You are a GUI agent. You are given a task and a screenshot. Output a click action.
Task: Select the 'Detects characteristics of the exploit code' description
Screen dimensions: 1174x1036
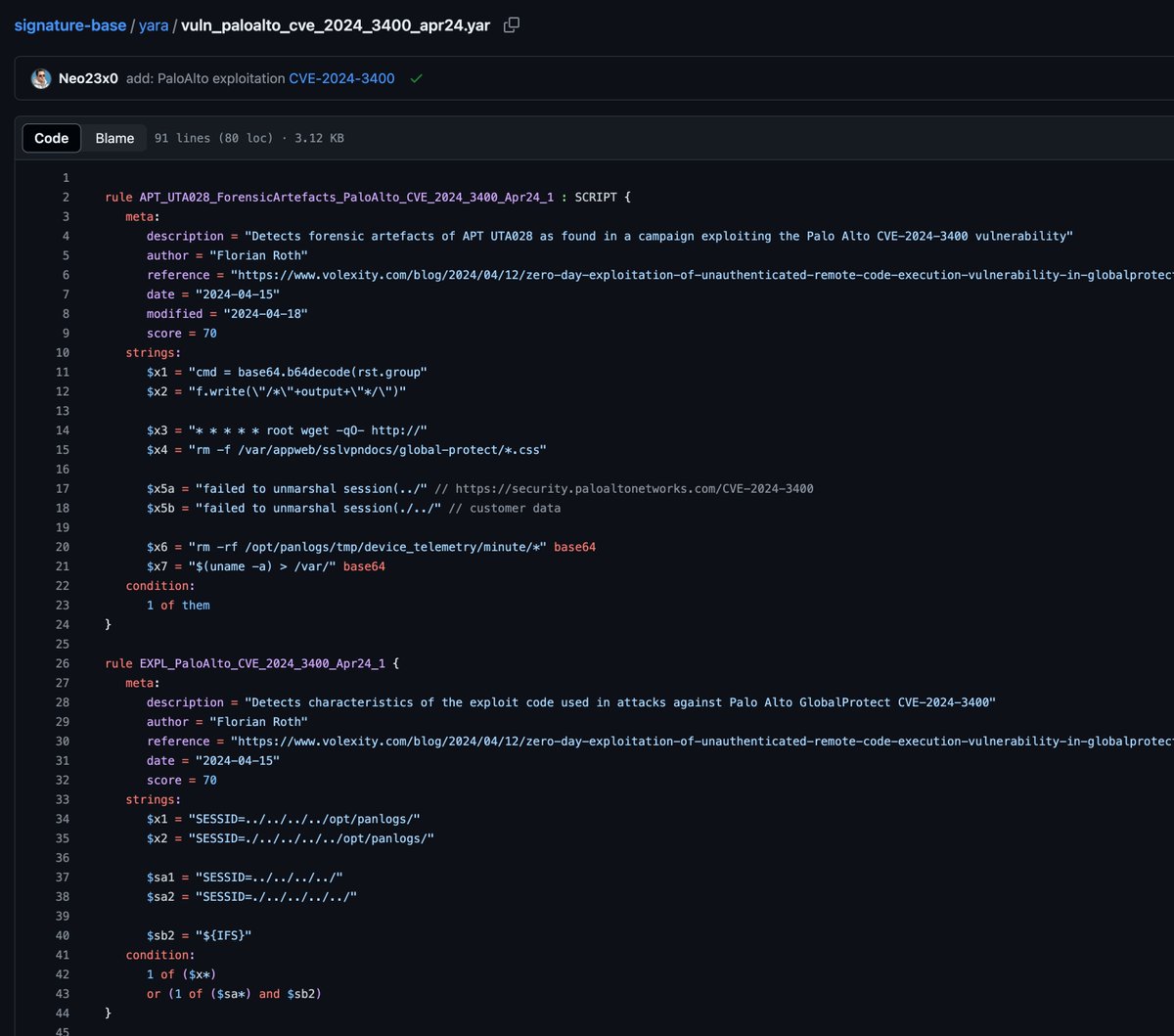(620, 702)
